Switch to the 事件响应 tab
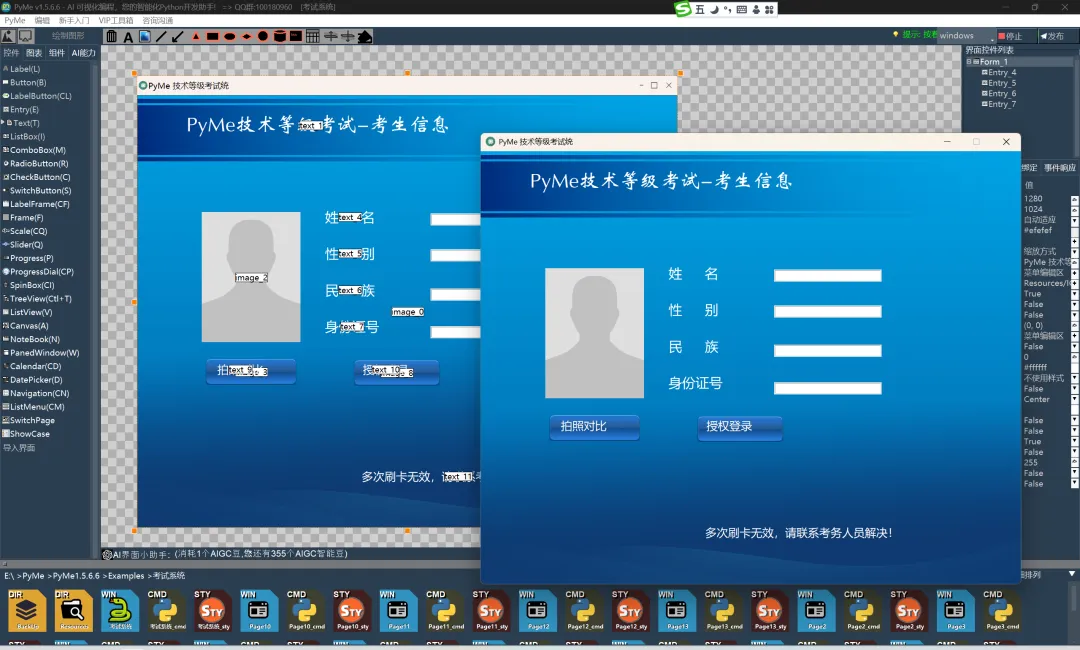This screenshot has width=1080, height=650. click(1059, 168)
